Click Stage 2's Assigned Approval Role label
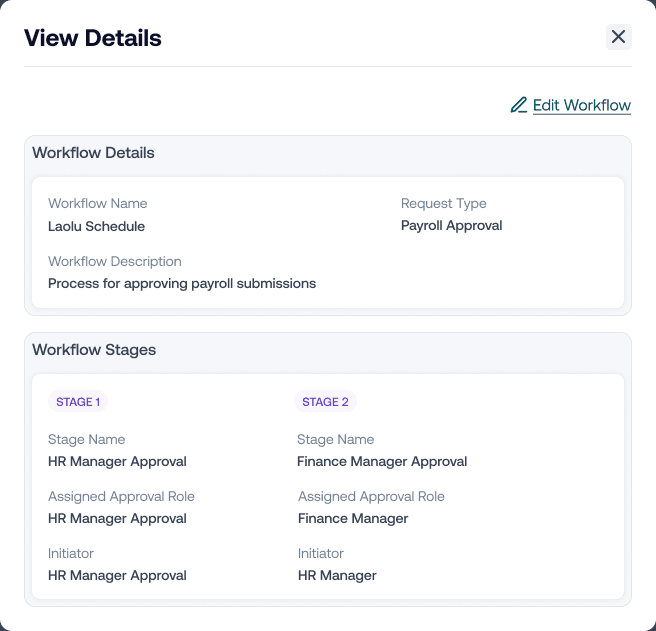 click(x=371, y=496)
